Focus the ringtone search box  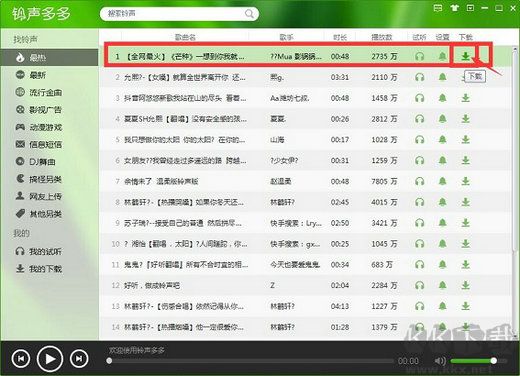[x=179, y=14]
